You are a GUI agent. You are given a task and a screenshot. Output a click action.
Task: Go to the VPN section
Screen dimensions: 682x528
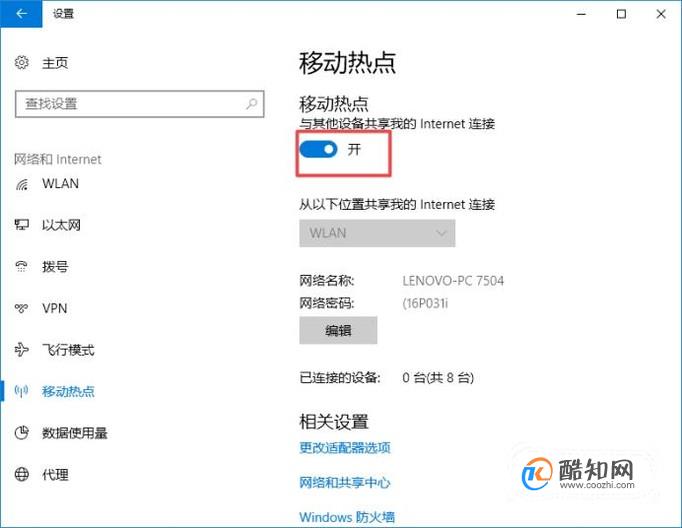(x=55, y=308)
